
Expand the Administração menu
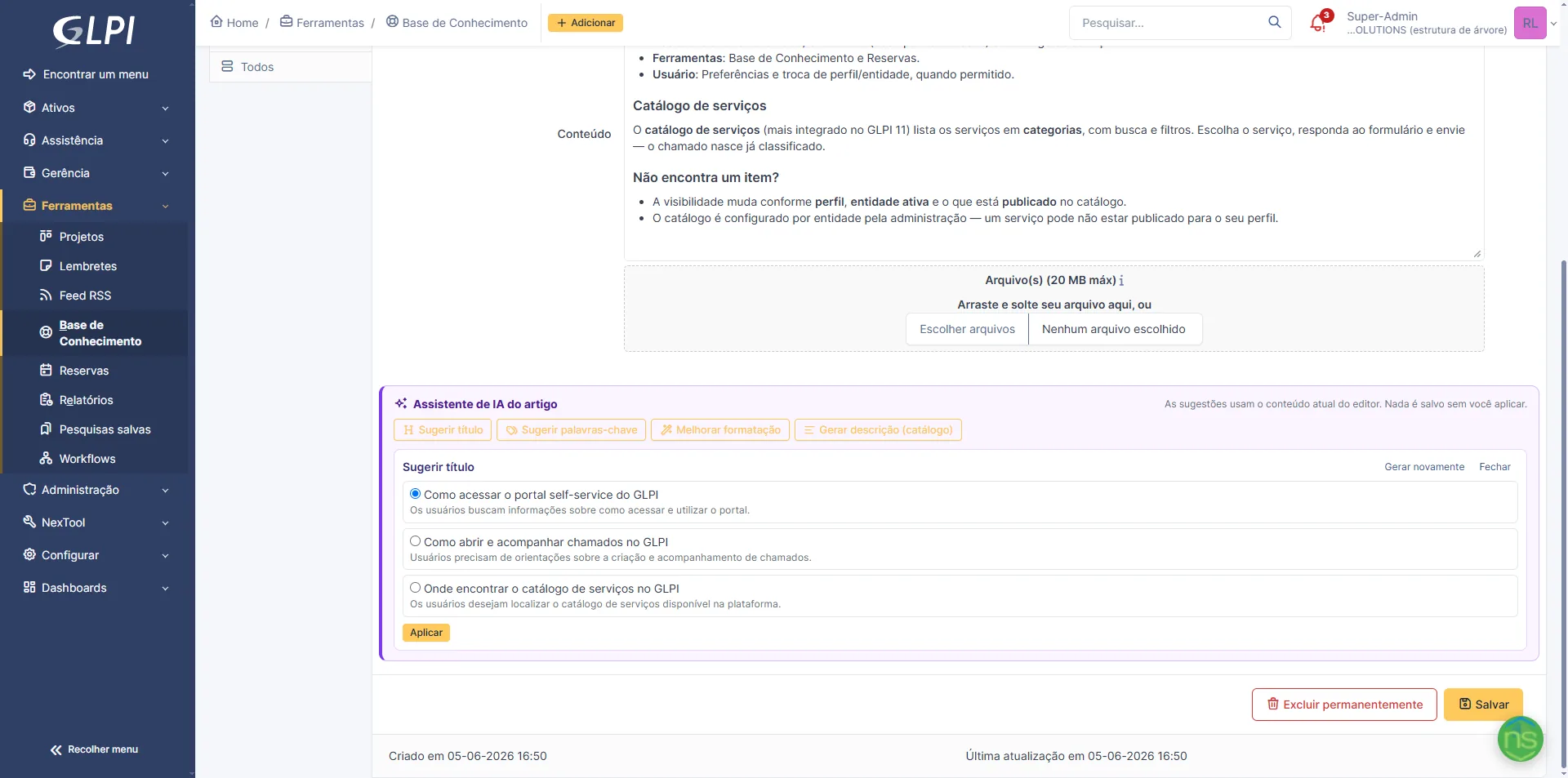tap(97, 490)
